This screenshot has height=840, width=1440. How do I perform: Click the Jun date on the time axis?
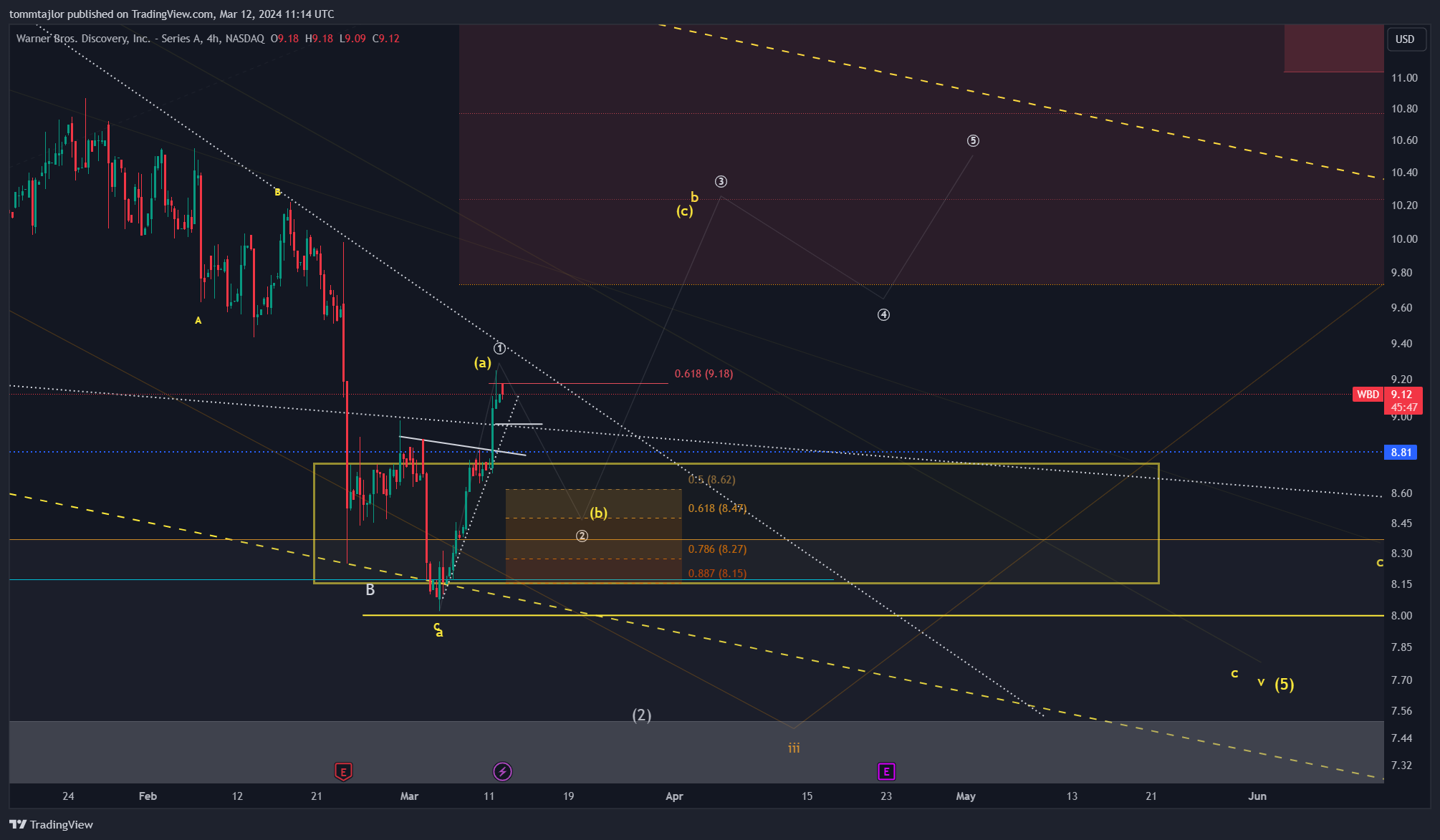click(1257, 796)
